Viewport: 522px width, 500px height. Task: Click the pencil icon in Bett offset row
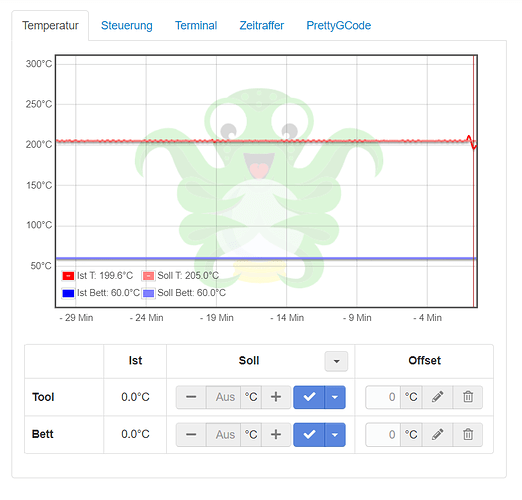pos(437,434)
